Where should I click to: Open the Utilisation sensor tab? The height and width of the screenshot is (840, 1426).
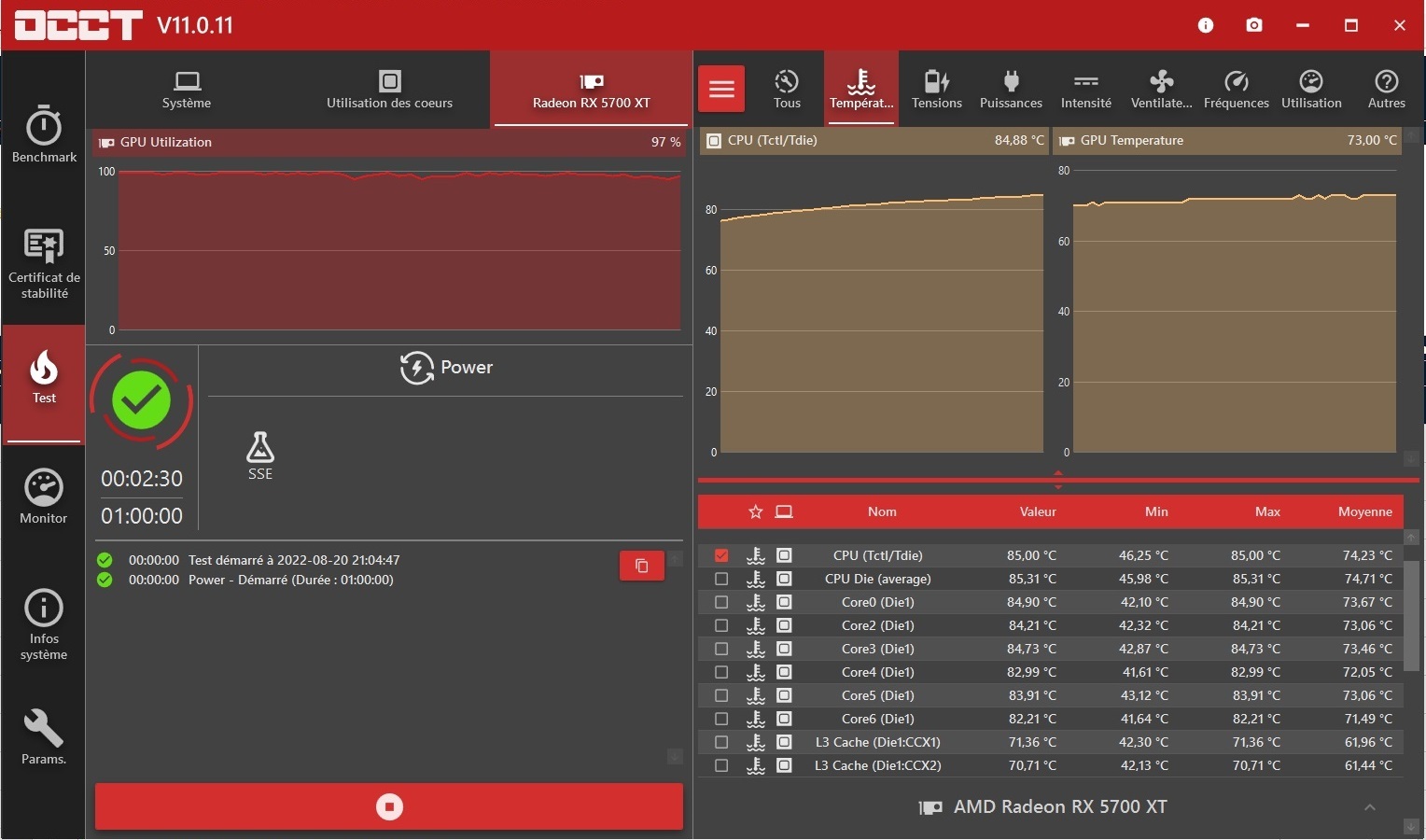pyautogui.click(x=1311, y=90)
